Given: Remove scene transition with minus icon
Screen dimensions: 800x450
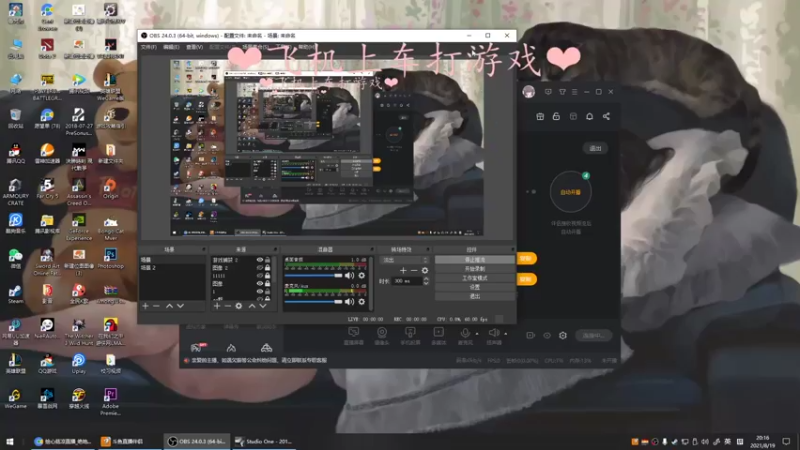Looking at the screenshot, I should [x=414, y=270].
